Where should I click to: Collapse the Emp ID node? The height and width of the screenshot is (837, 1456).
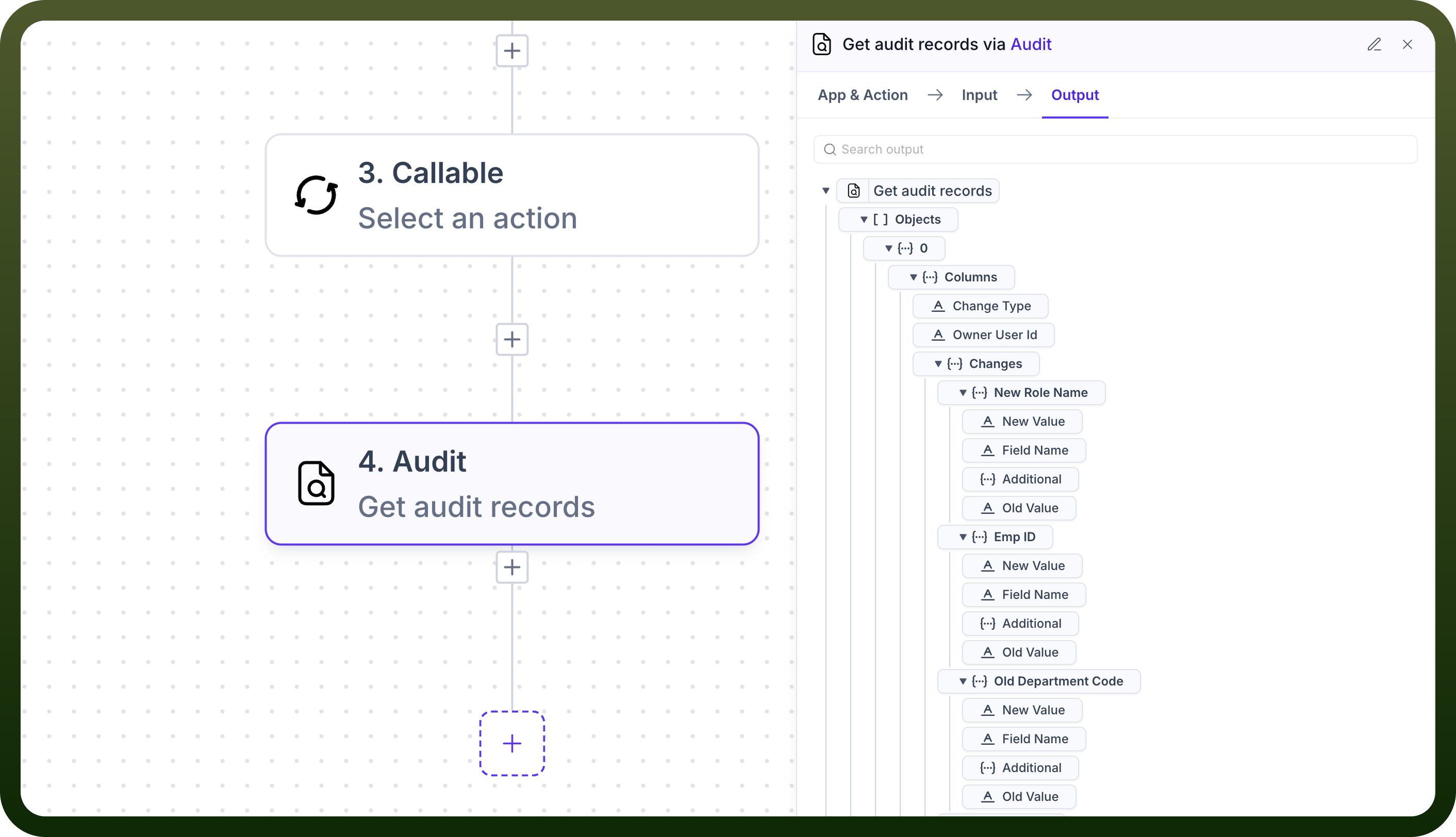[963, 537]
